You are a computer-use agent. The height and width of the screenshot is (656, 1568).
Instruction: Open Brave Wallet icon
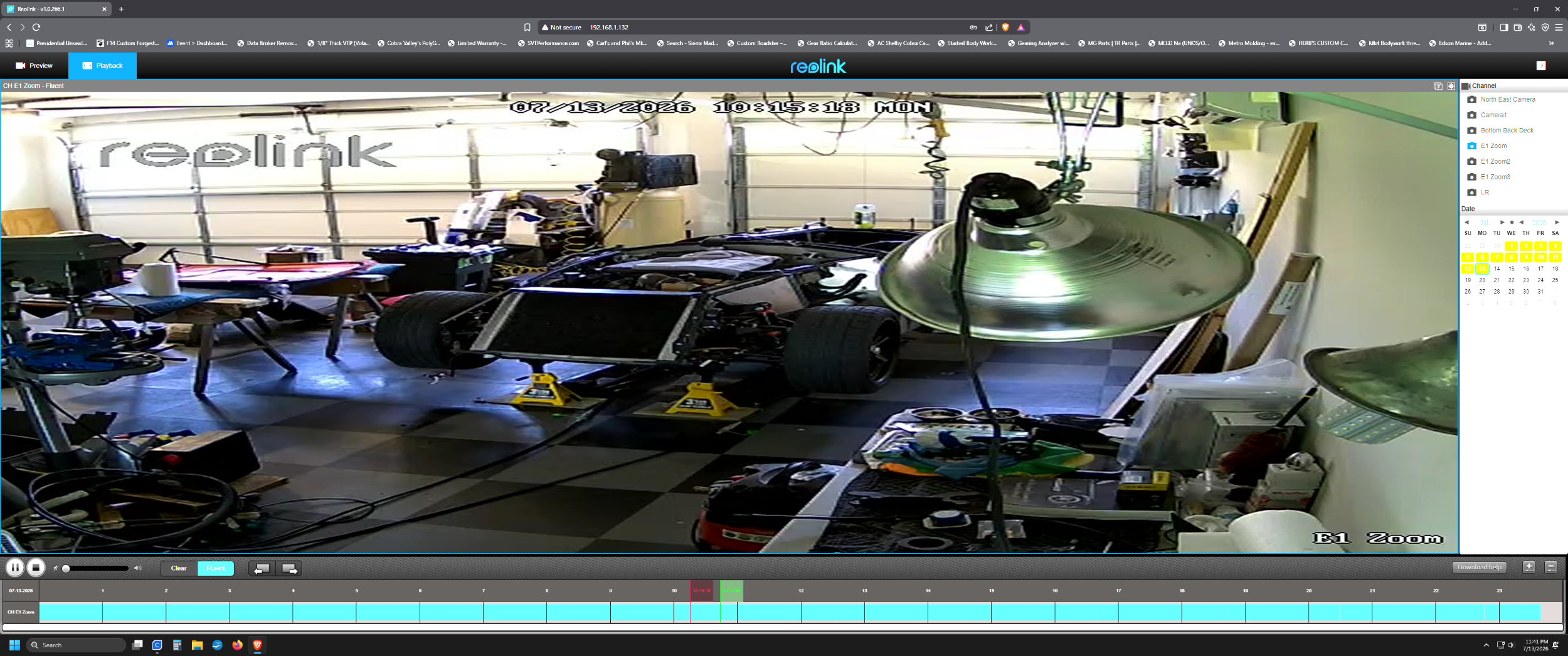[1518, 27]
